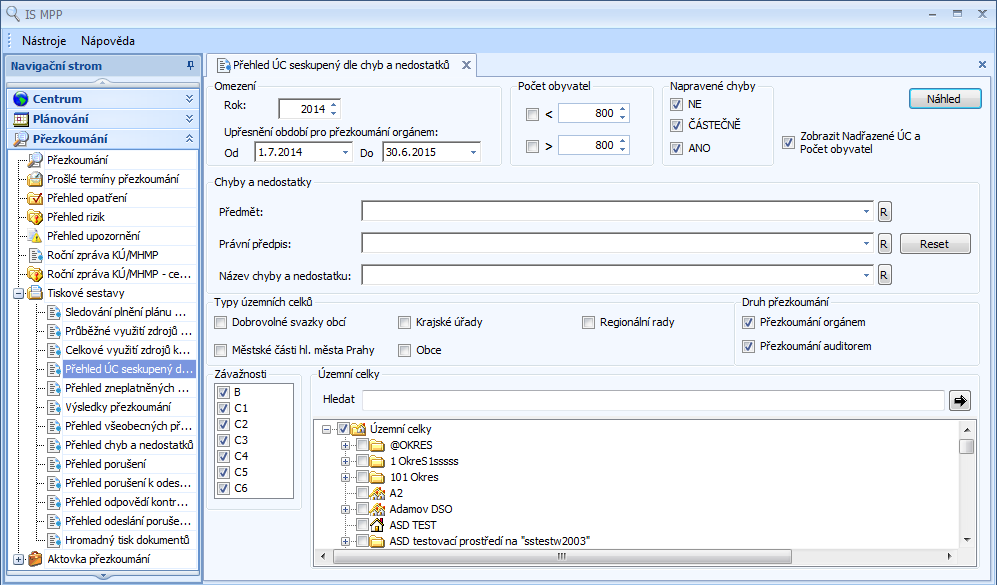Uncheck Přezkoumání auditorem

coord(748,347)
